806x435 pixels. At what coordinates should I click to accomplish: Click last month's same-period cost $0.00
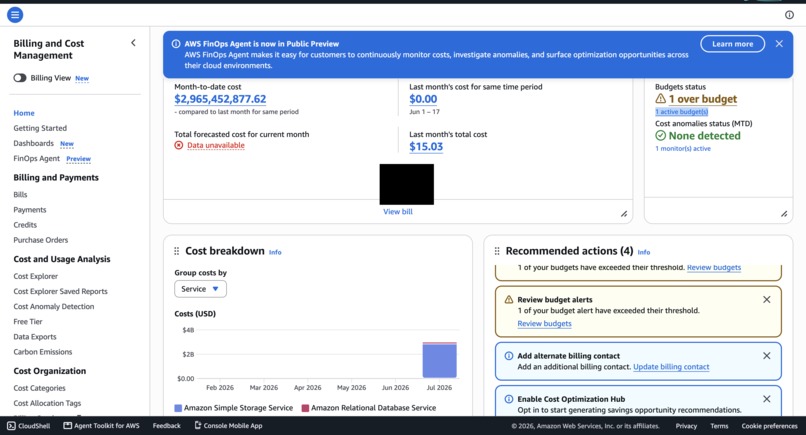point(423,99)
